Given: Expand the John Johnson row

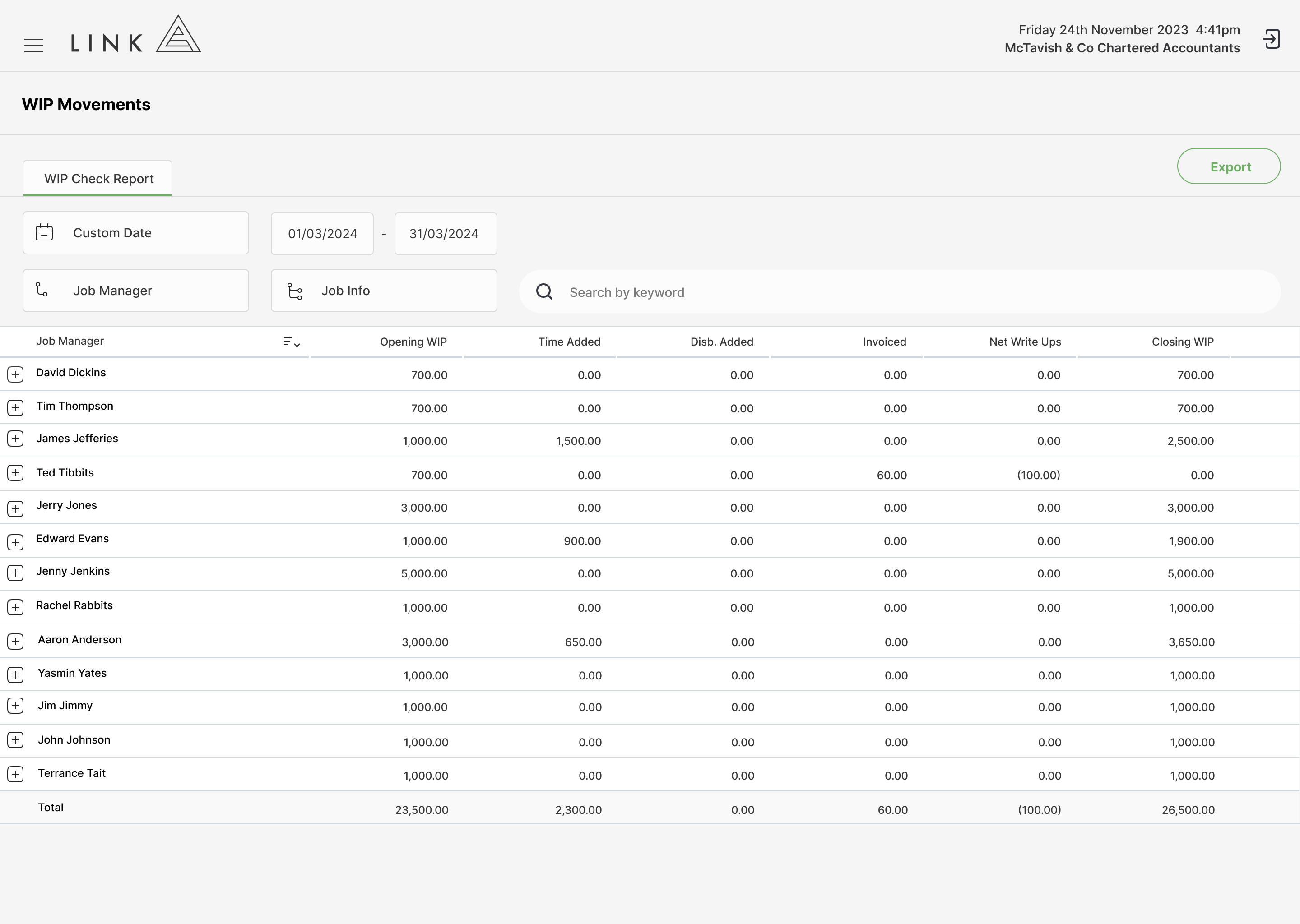Looking at the screenshot, I should (x=15, y=739).
